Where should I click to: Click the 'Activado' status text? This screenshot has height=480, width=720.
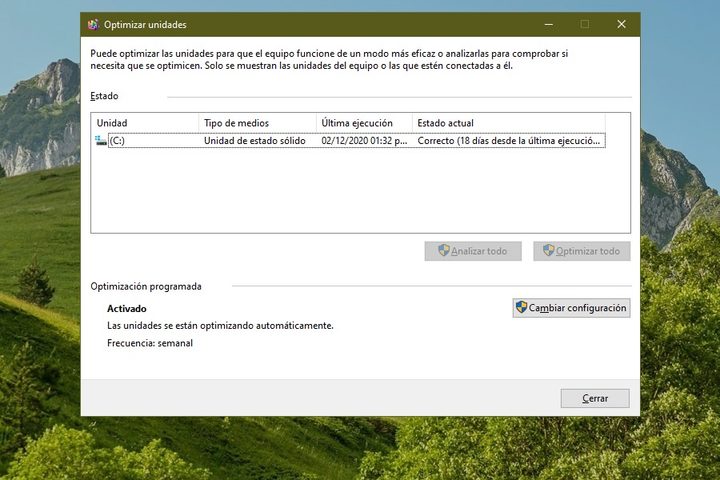(127, 309)
